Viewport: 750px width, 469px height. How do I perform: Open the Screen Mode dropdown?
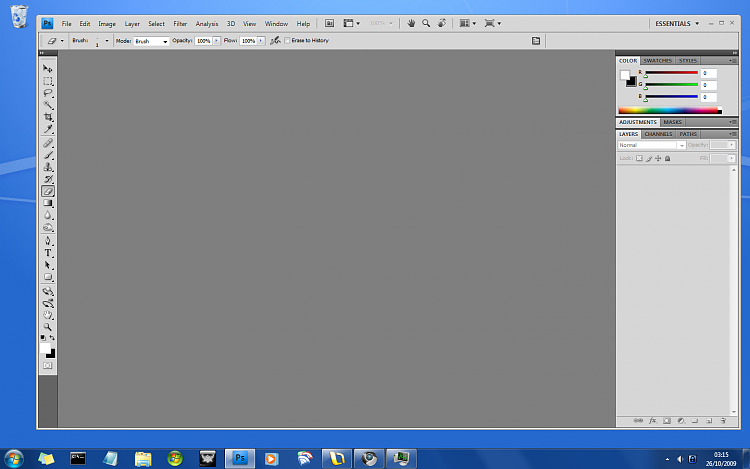[492, 23]
